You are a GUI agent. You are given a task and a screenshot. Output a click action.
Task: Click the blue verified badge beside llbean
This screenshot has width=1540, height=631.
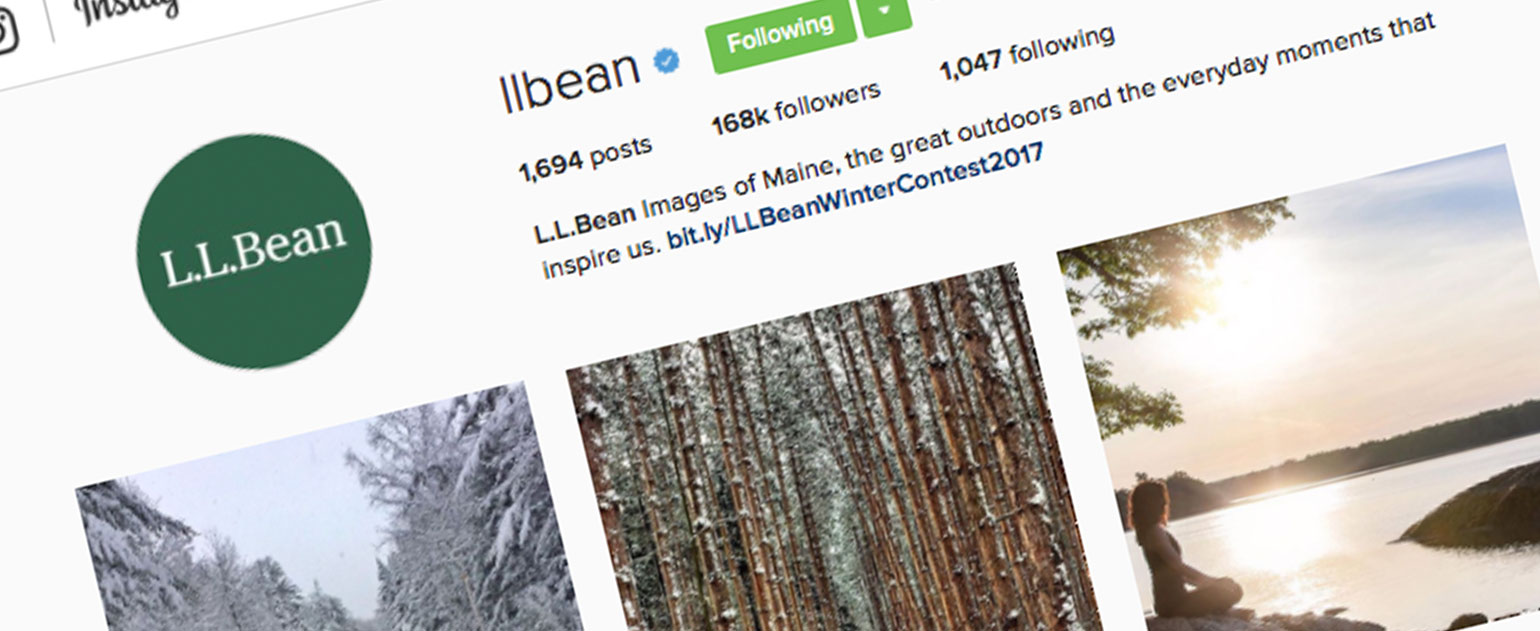[x=667, y=62]
